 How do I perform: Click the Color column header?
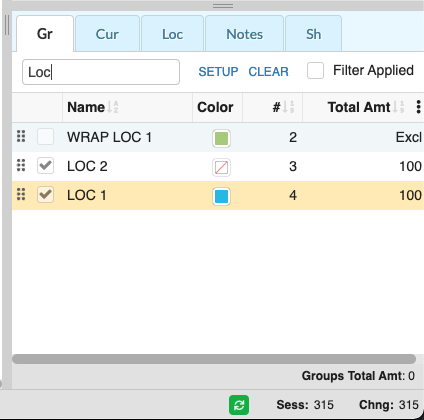pos(215,107)
